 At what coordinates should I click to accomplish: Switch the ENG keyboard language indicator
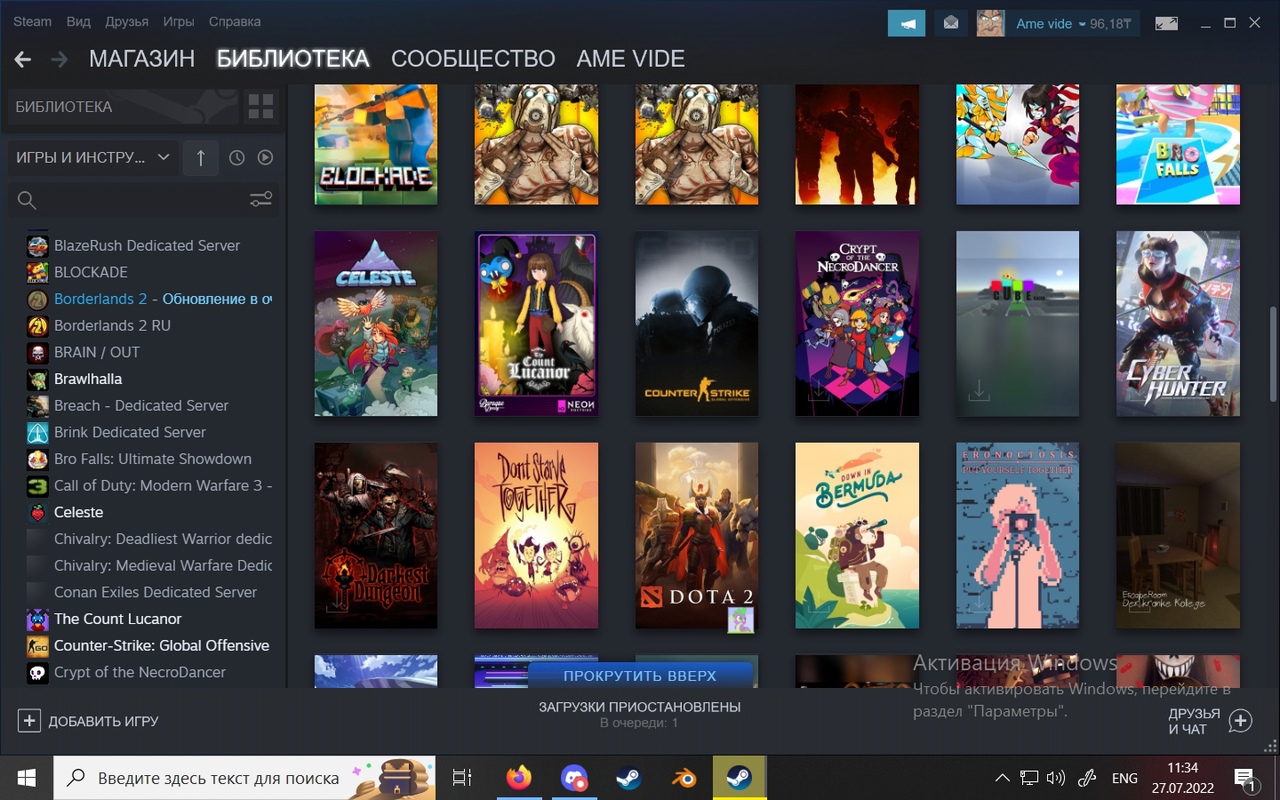pos(1124,777)
